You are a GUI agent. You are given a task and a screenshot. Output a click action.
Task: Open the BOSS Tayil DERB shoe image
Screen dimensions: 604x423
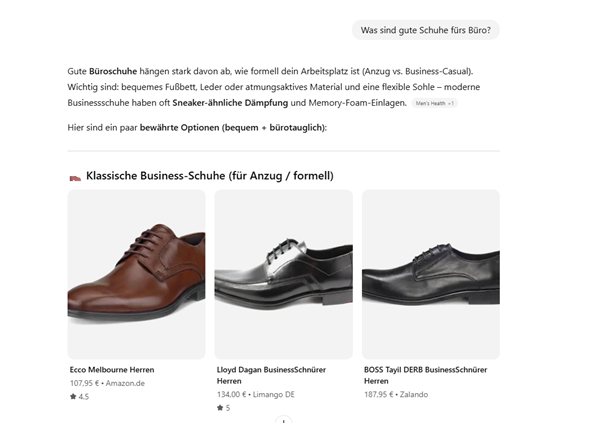tap(430, 273)
